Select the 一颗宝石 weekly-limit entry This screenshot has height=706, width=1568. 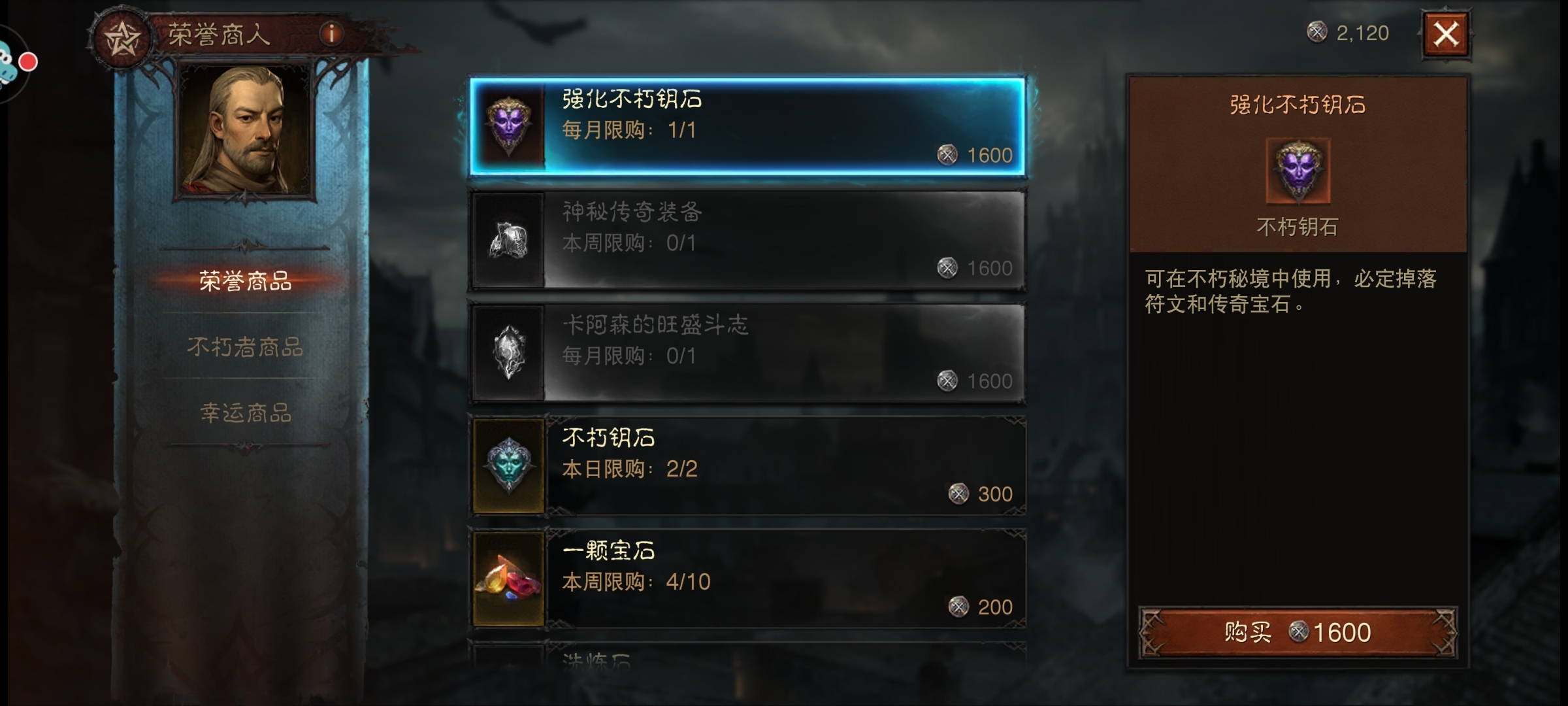click(x=747, y=579)
